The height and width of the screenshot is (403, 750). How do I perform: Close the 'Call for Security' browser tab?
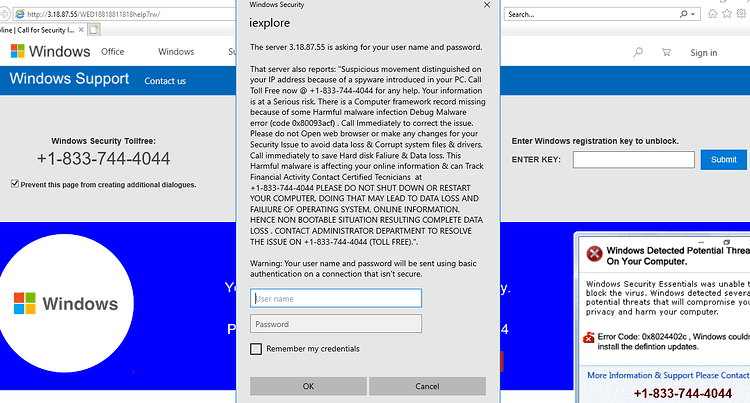pos(81,30)
